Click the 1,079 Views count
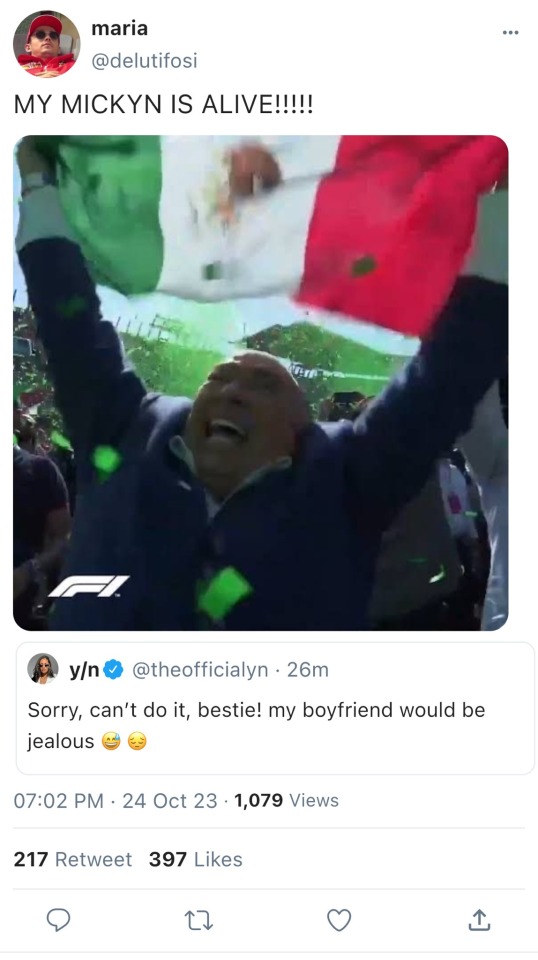Viewport: 538px width, 960px height. pos(286,800)
